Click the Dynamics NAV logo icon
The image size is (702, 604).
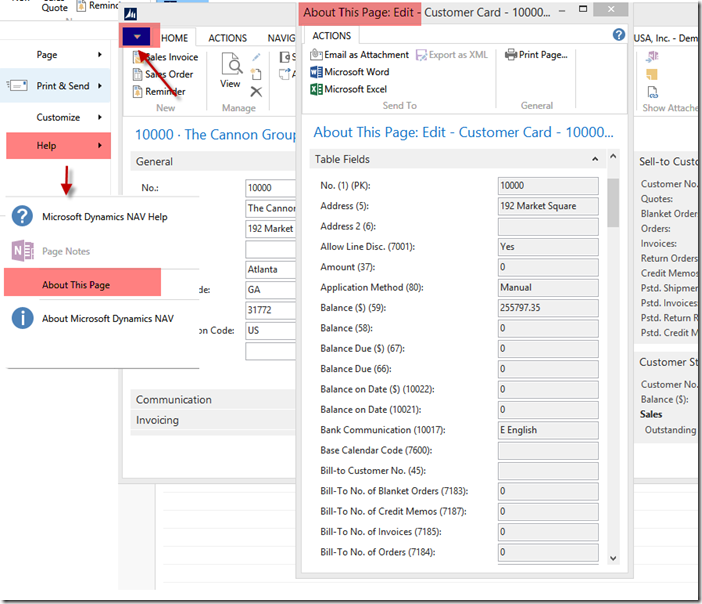coord(130,14)
